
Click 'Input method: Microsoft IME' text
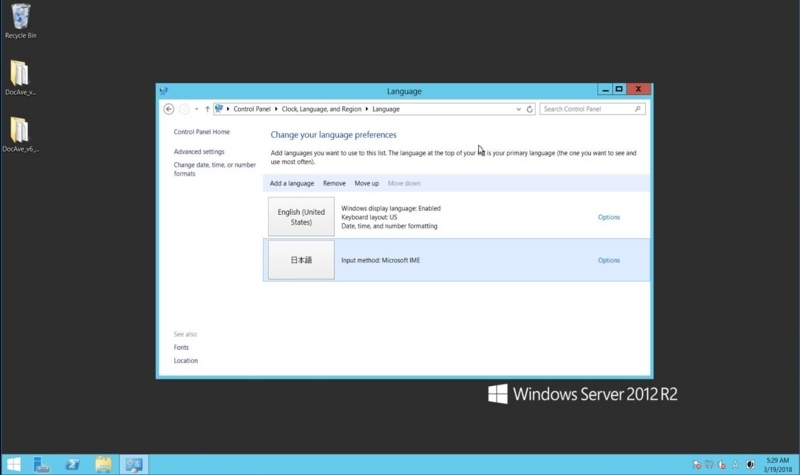[x=381, y=260]
